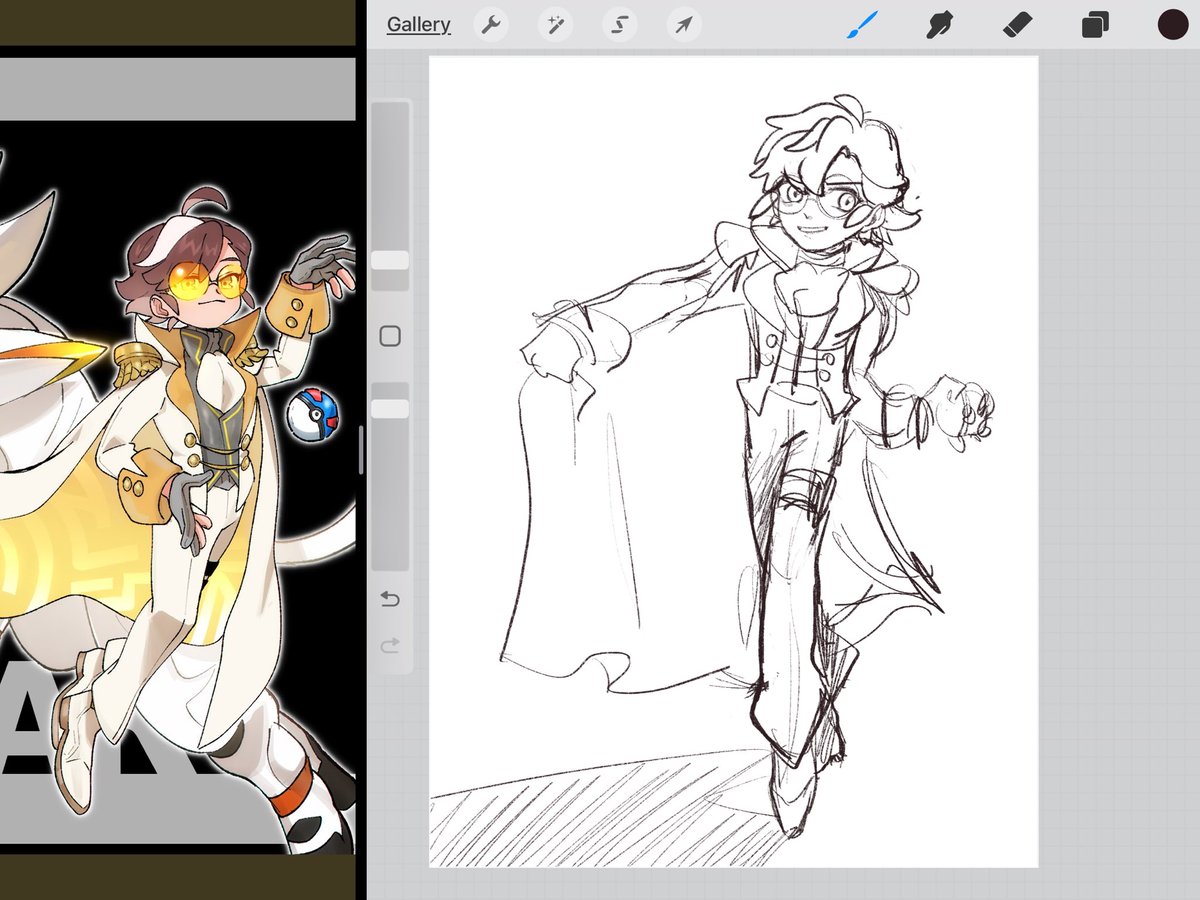The height and width of the screenshot is (900, 1200).
Task: Click the sketch canvas drawing area
Action: point(734,461)
